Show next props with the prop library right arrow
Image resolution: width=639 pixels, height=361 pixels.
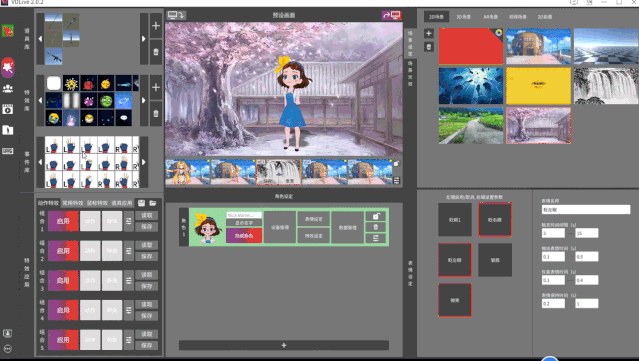click(x=143, y=39)
